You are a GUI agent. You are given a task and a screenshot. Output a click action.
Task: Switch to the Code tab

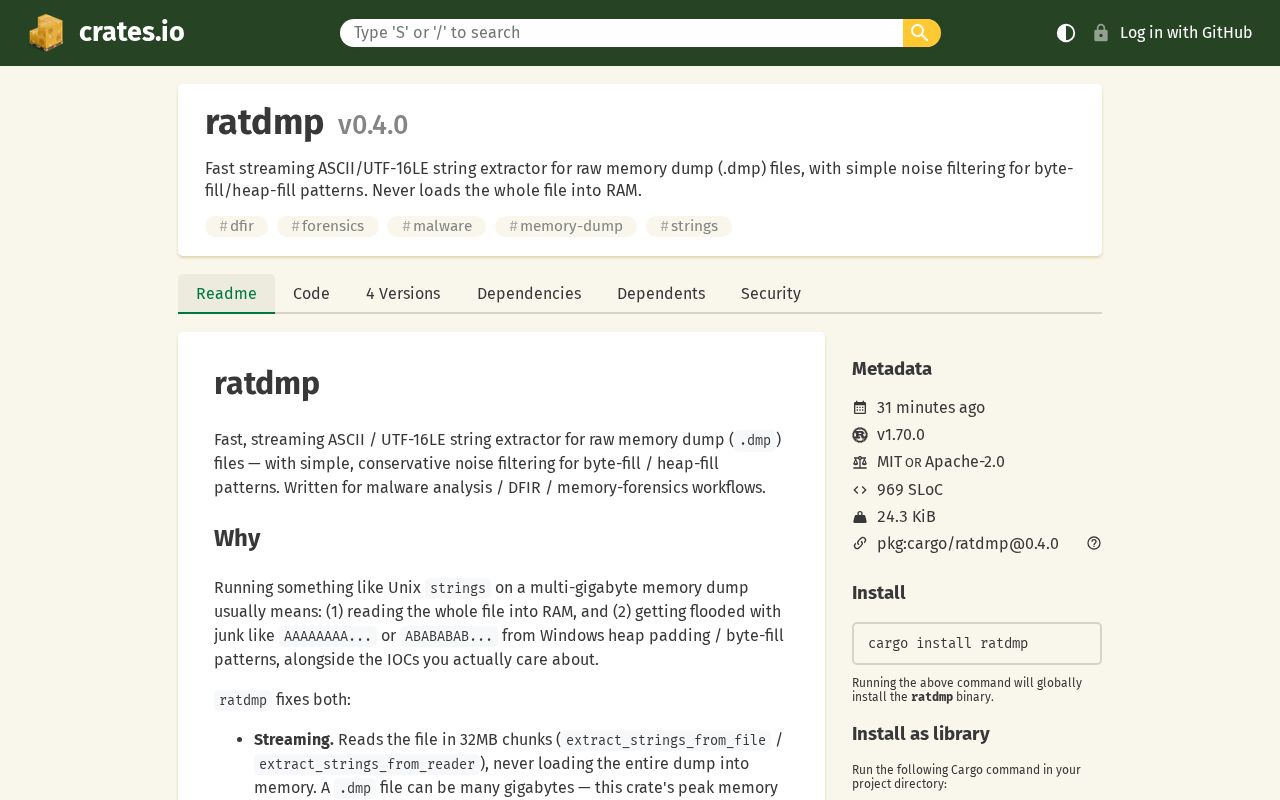(x=311, y=293)
